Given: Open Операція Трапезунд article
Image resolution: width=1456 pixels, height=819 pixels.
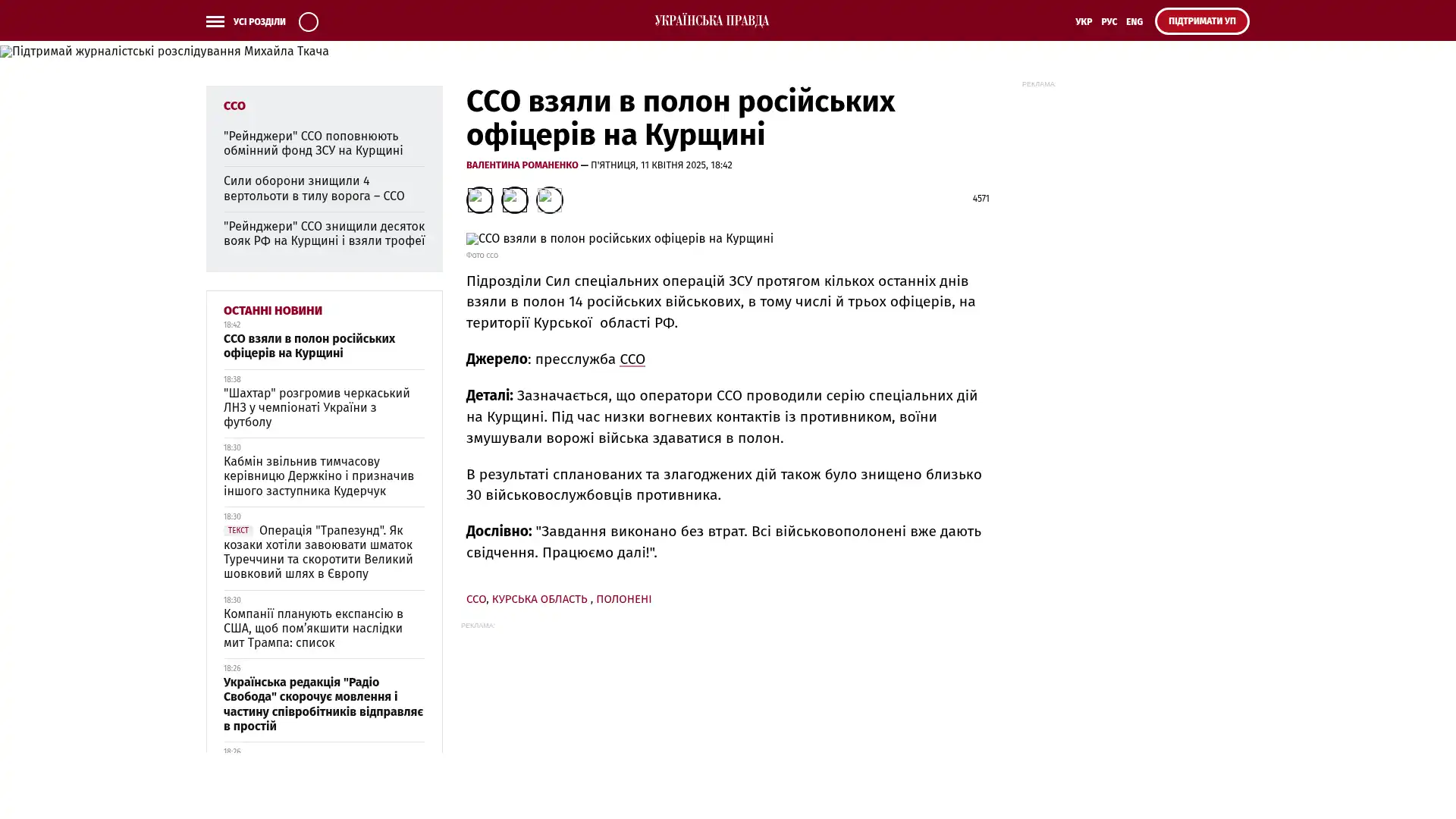Looking at the screenshot, I should click(318, 552).
